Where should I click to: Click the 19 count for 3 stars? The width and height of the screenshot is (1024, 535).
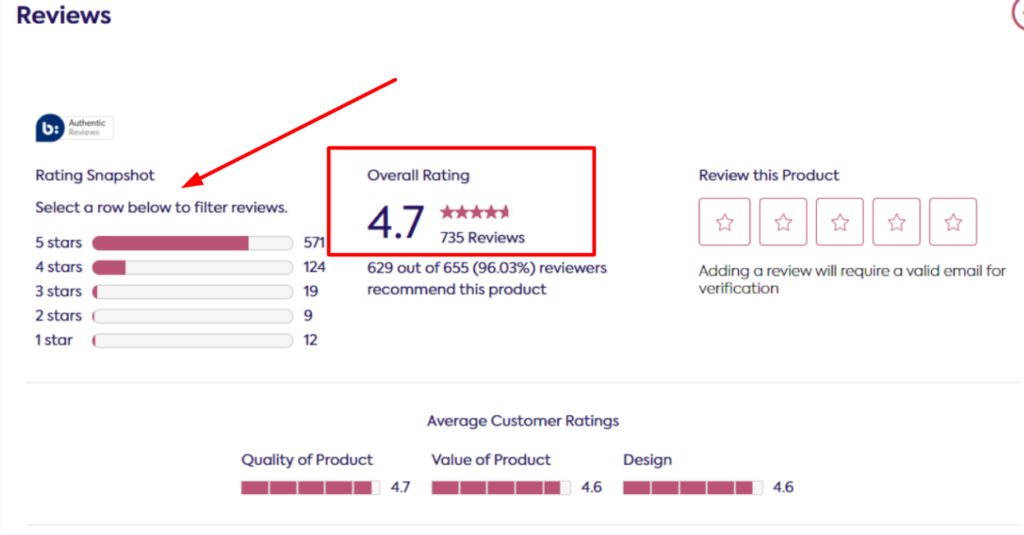tap(311, 291)
